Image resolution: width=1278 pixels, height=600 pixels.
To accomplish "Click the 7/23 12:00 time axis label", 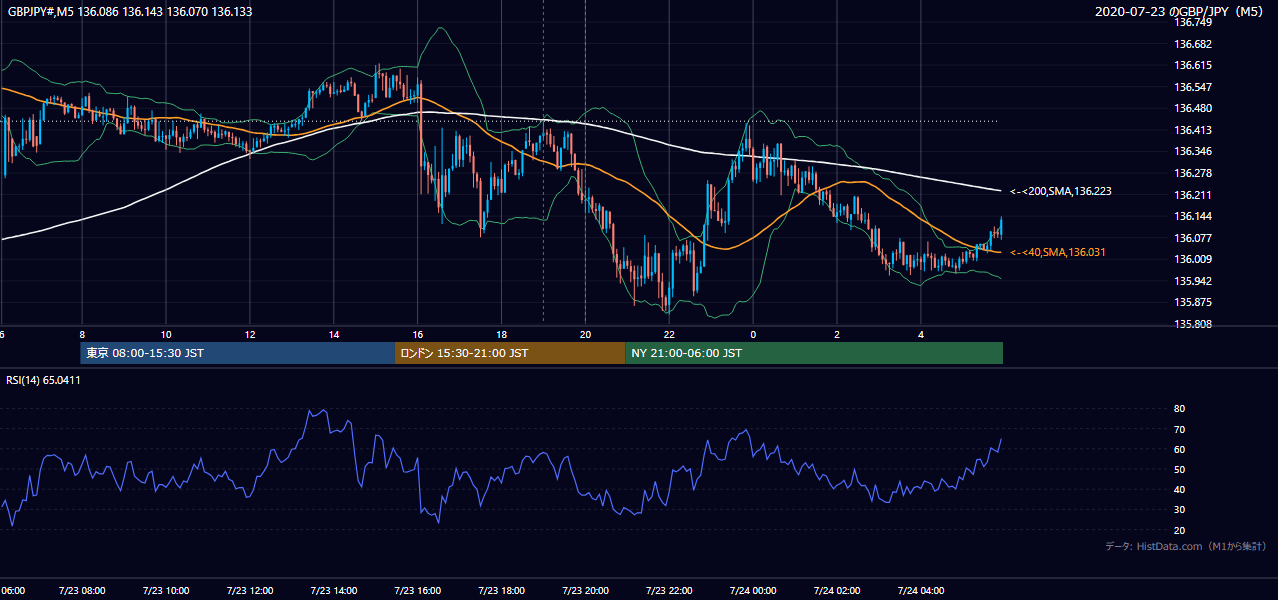I will pos(249,591).
